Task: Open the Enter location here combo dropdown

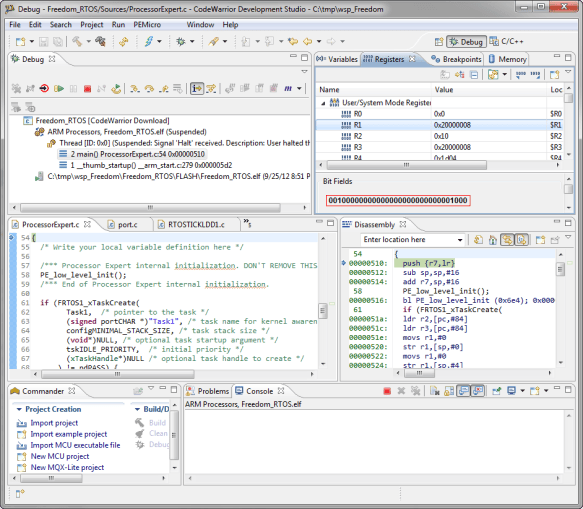Action: coord(460,240)
